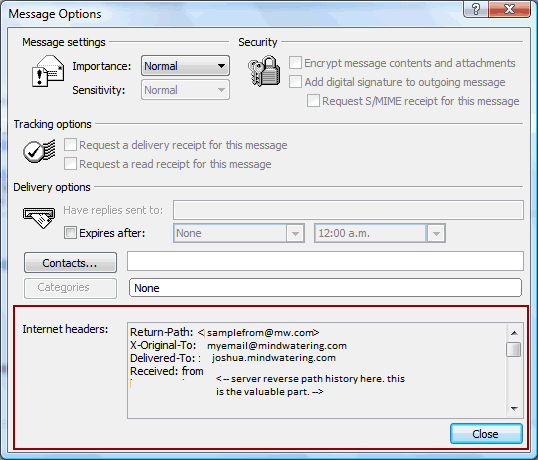Click the headers scroll down arrow
538x460 pixels.
point(514,408)
